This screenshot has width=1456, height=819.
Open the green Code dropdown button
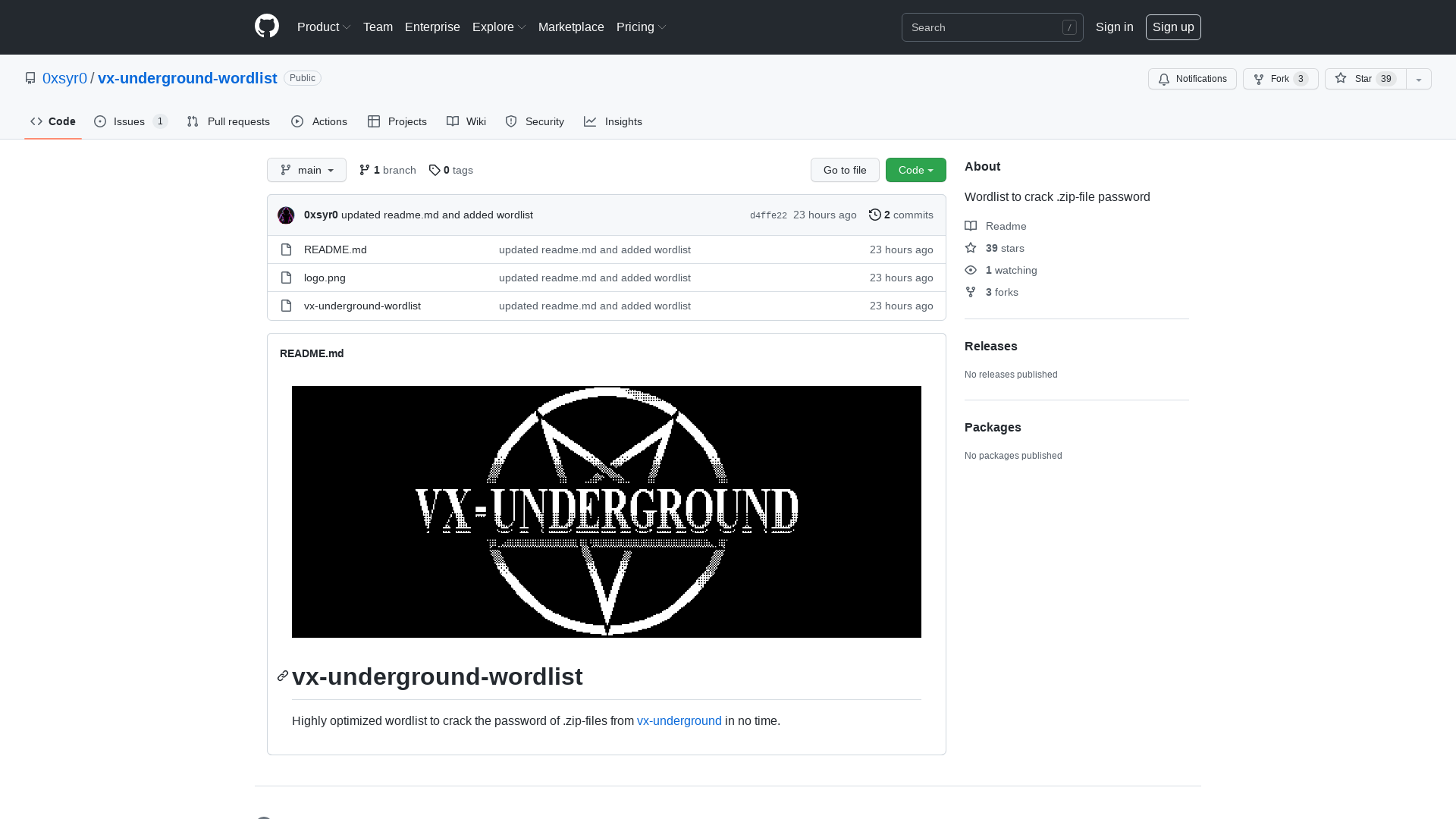pyautogui.click(x=915, y=170)
